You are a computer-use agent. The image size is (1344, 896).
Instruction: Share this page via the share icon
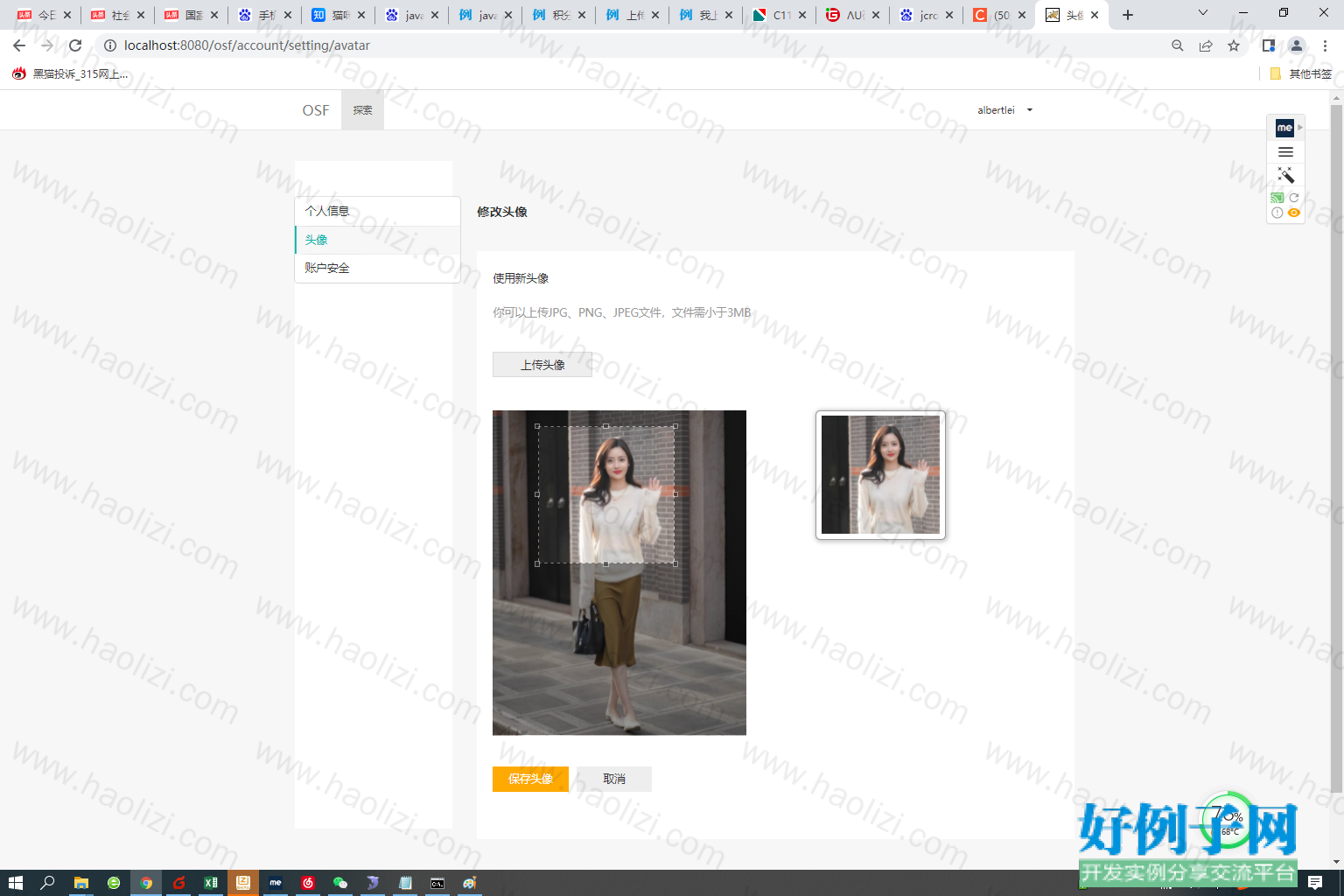coord(1206,45)
